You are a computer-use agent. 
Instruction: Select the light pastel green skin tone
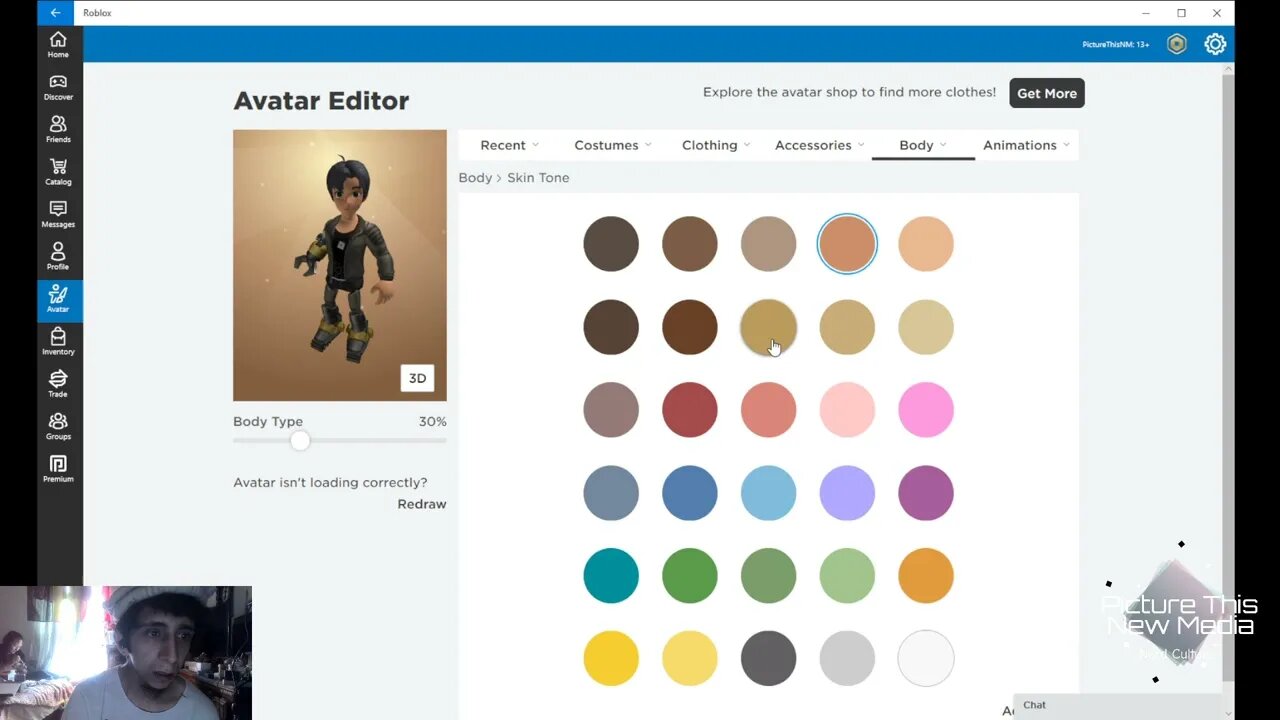847,576
